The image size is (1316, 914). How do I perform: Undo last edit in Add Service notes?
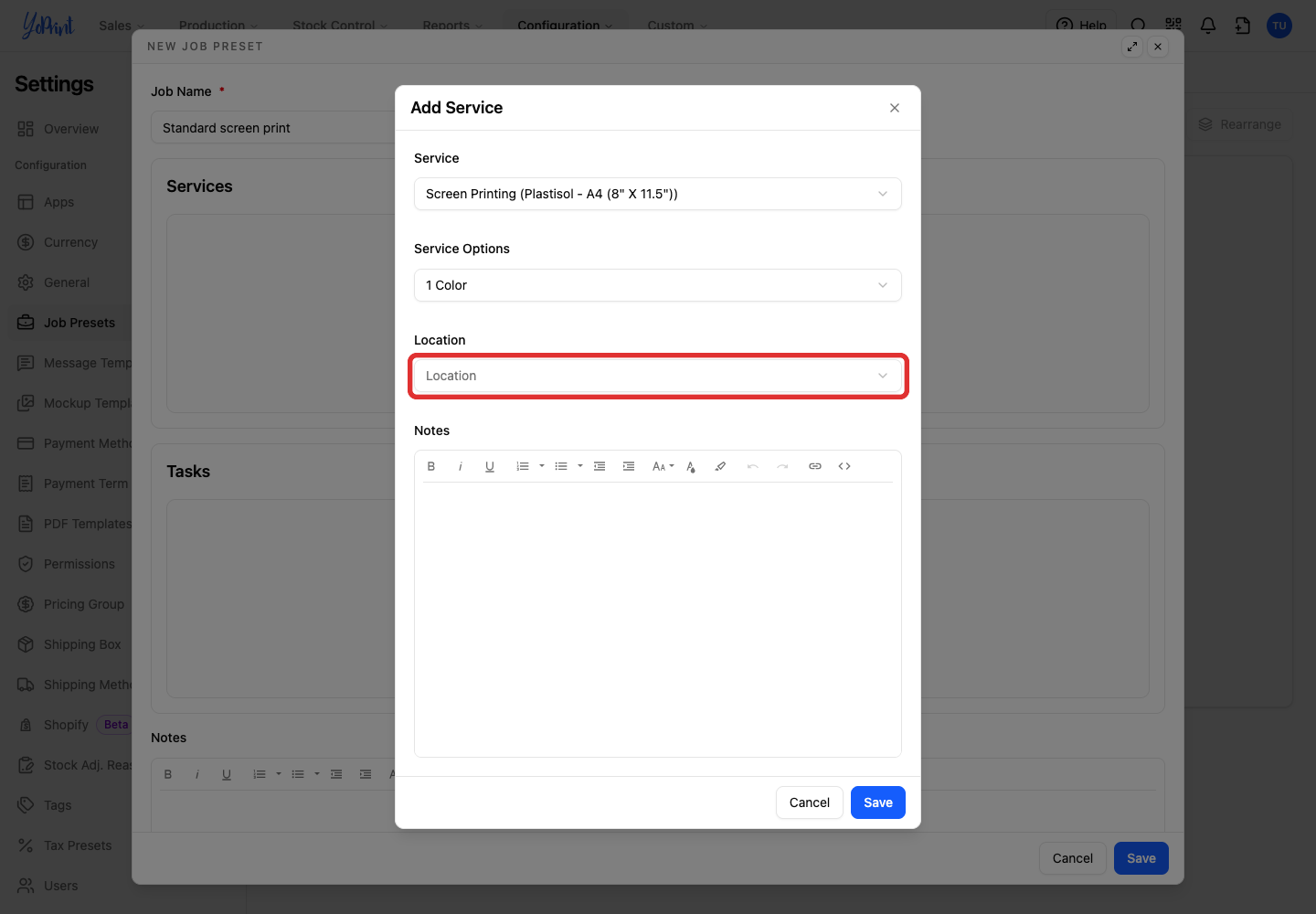pos(753,466)
